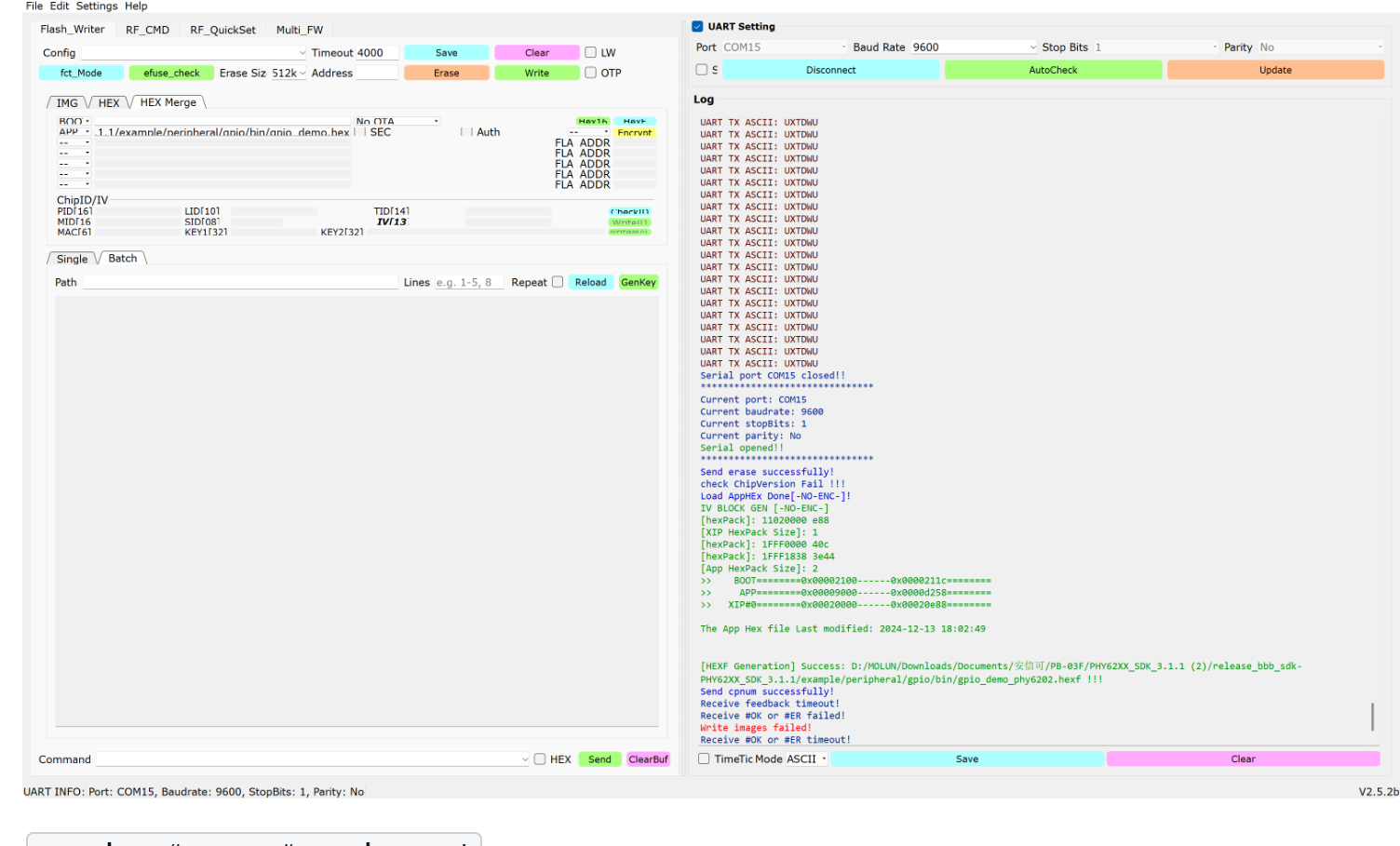
Task: Click the orange Update button
Action: click(x=1275, y=70)
